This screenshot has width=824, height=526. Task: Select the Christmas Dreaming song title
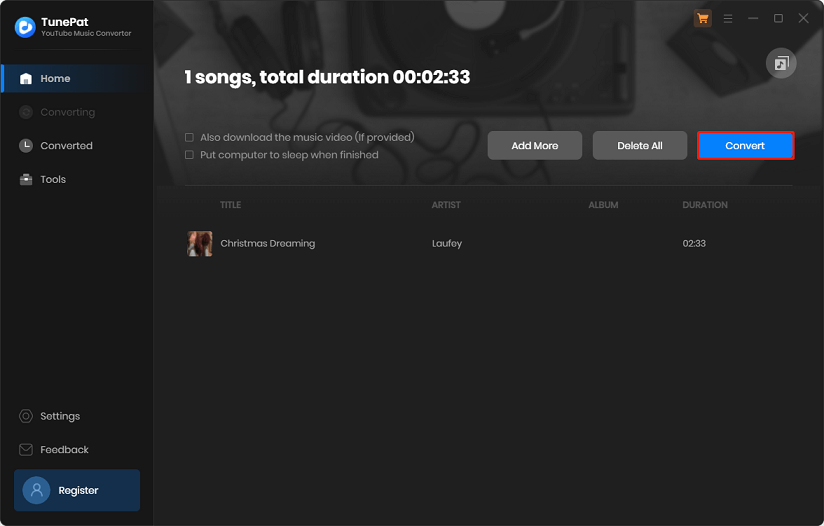pos(267,243)
